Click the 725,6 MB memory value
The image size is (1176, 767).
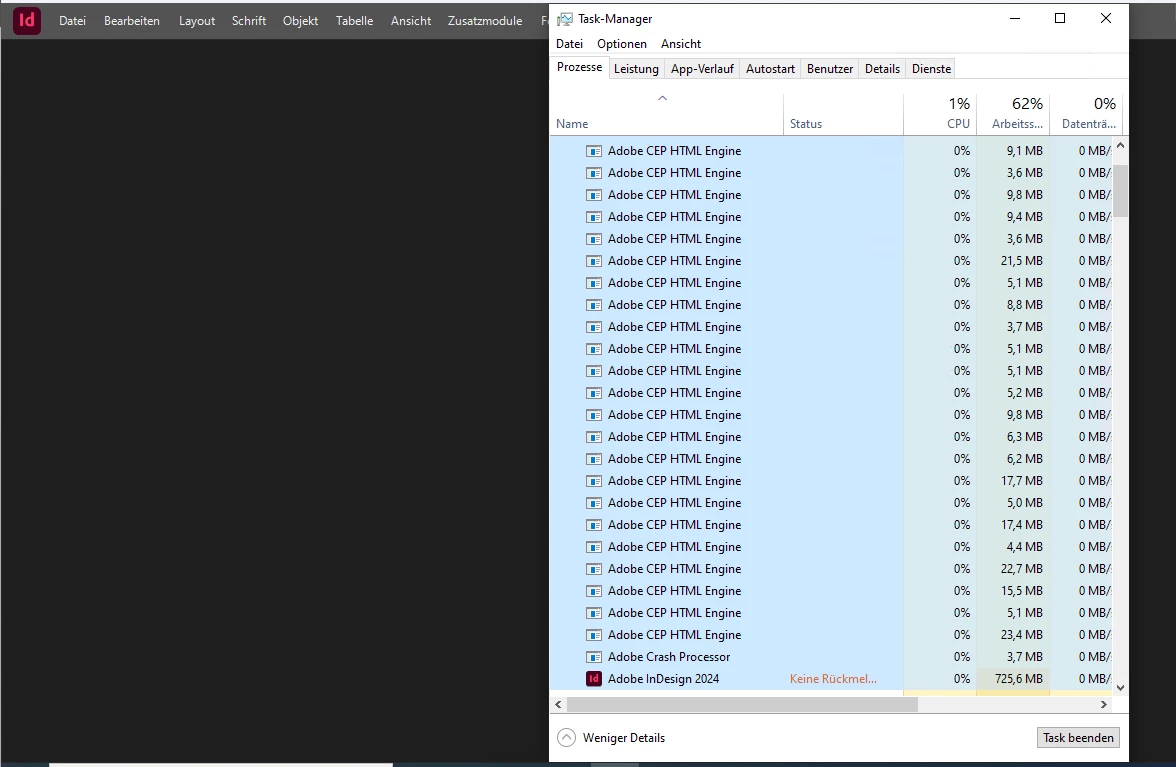pos(1018,679)
